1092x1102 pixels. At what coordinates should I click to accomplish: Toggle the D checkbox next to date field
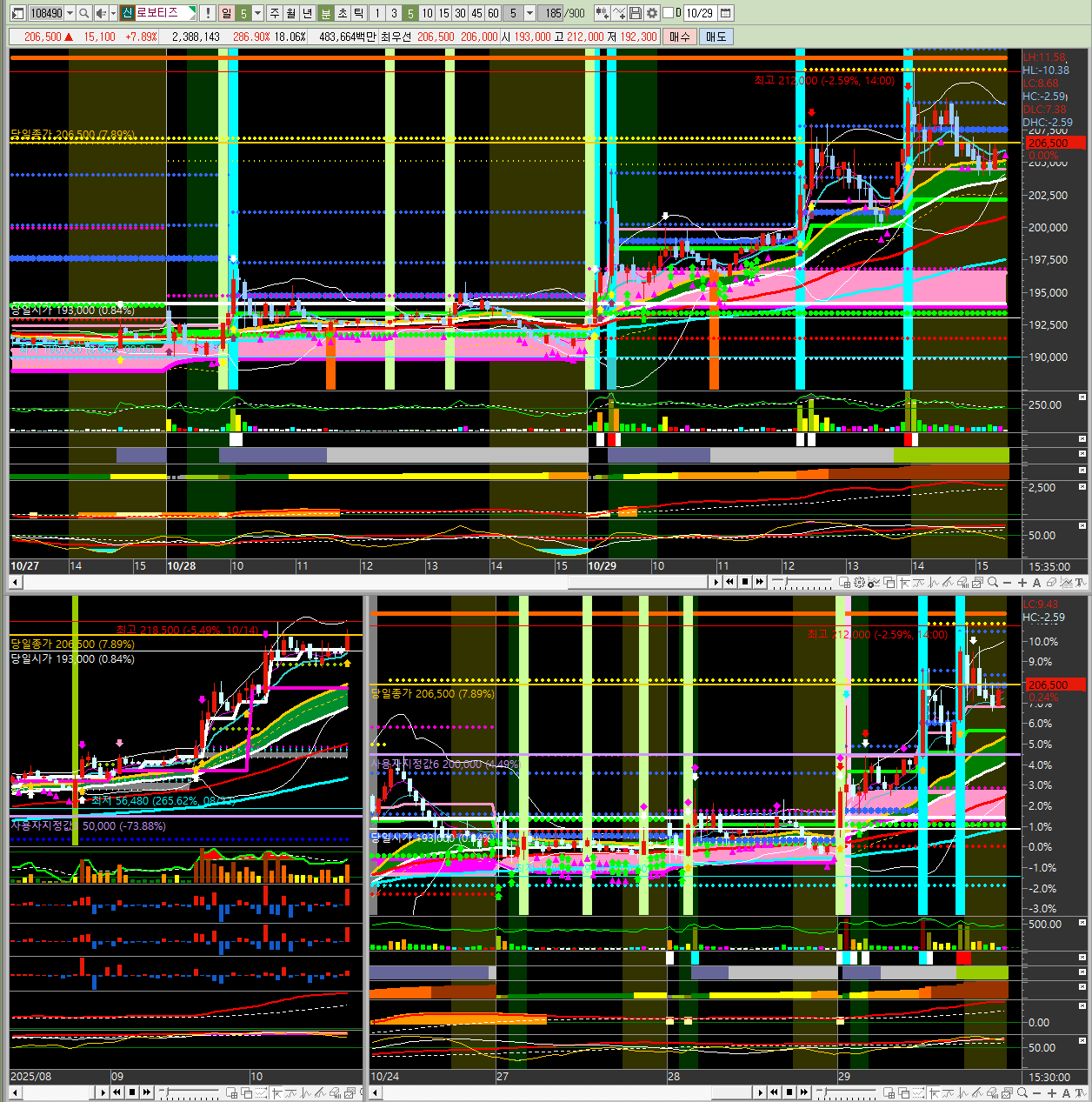point(669,13)
